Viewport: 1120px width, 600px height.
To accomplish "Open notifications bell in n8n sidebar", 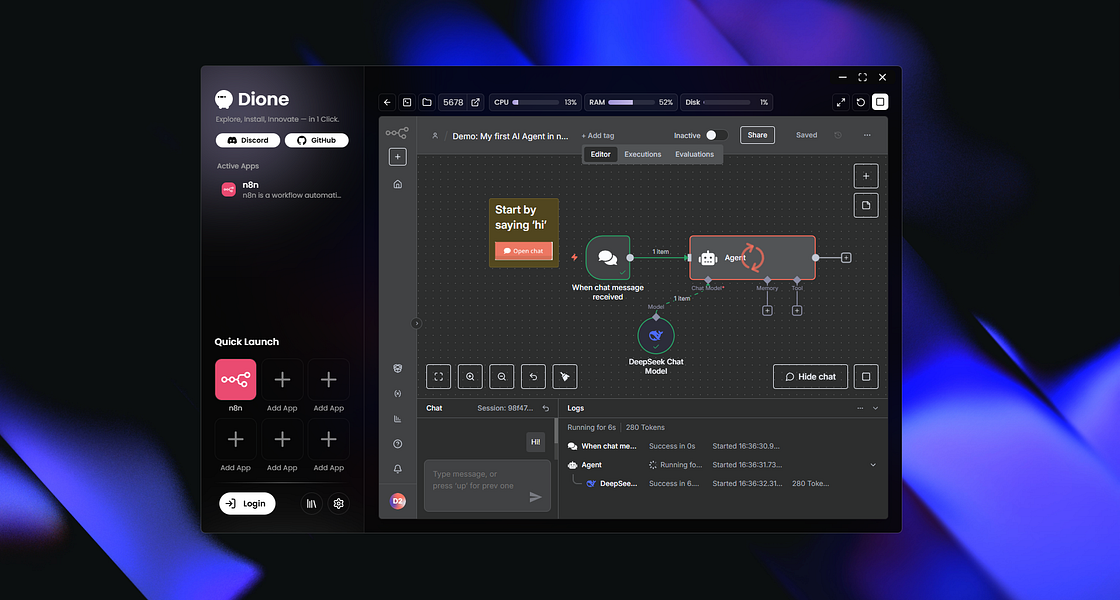I will pyautogui.click(x=398, y=469).
